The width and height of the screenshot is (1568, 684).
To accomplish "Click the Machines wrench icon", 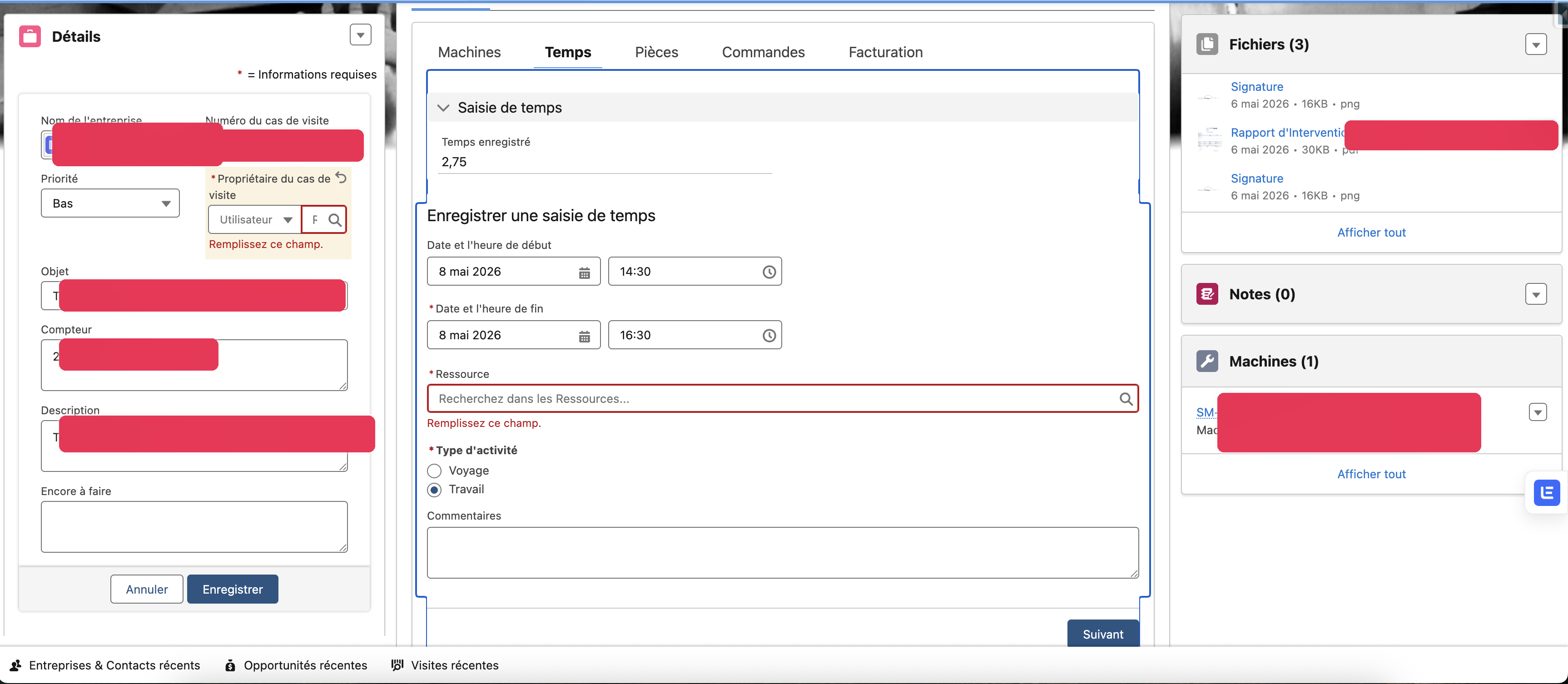I will (1207, 362).
